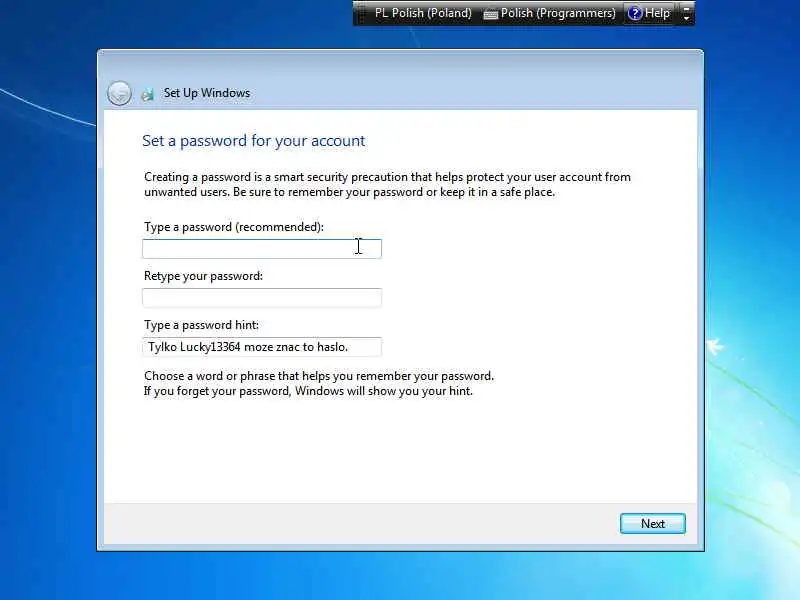Image resolution: width=800 pixels, height=600 pixels.
Task: Click the Retype your password label
Action: click(203, 276)
